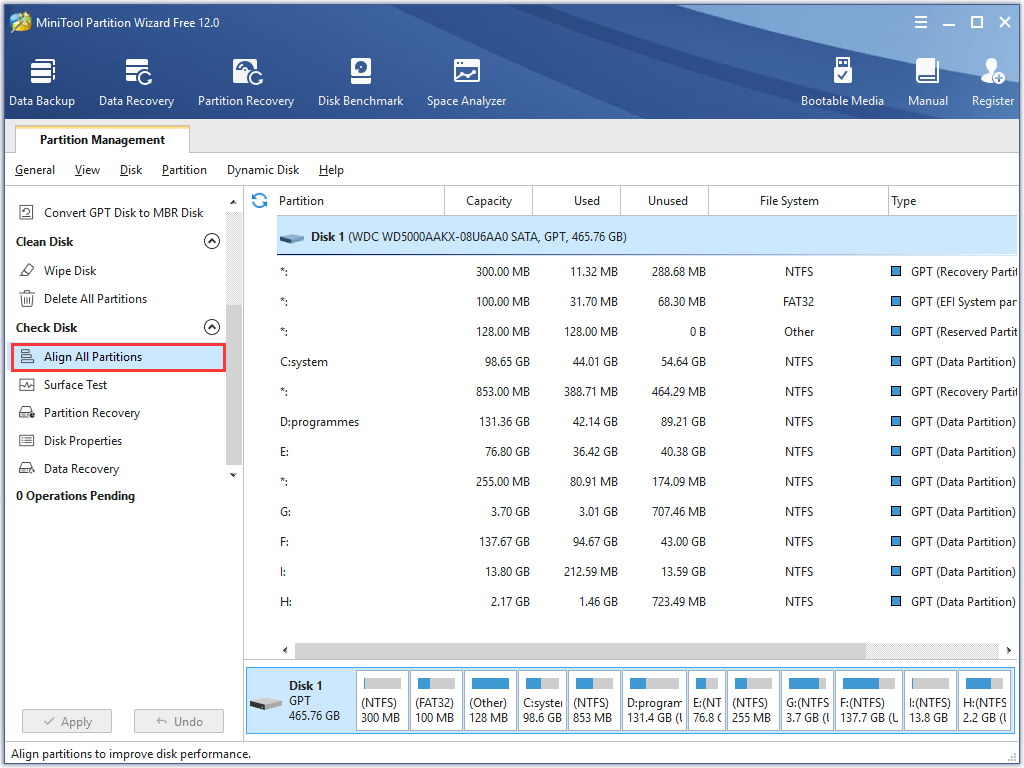Viewport: 1024px width, 768px height.
Task: Click H:(NTFS) 2.2 GB block in map
Action: pyautogui.click(x=985, y=701)
